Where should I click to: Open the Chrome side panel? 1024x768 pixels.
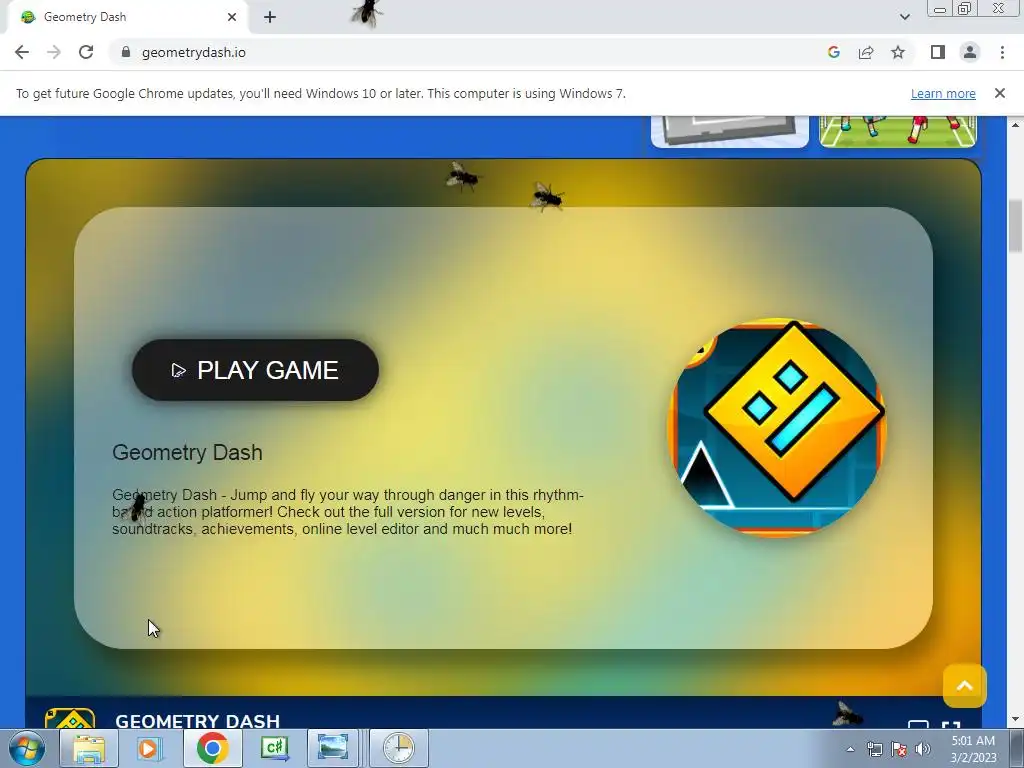[x=938, y=52]
